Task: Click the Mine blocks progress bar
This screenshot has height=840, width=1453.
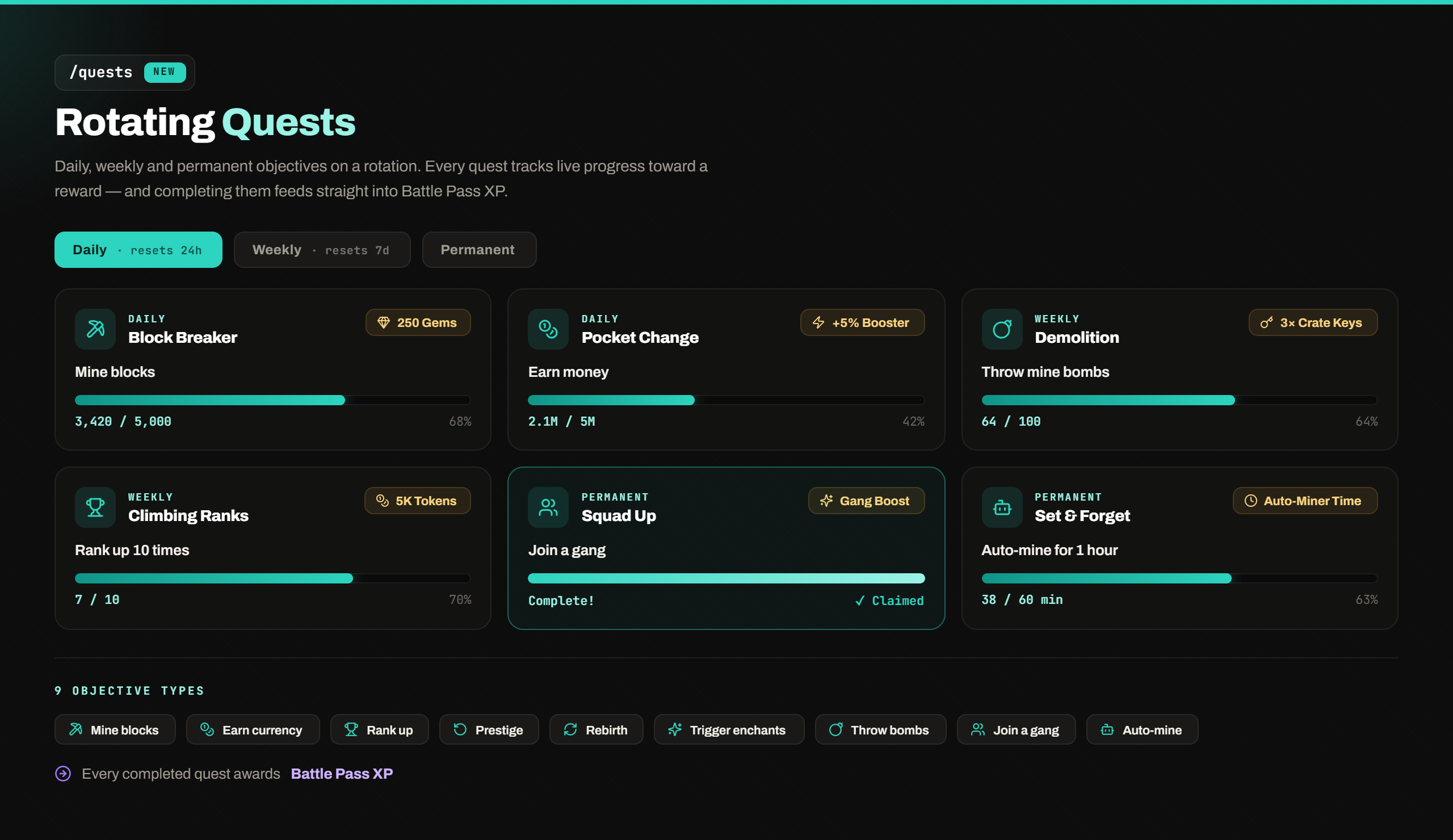Action: click(x=273, y=400)
